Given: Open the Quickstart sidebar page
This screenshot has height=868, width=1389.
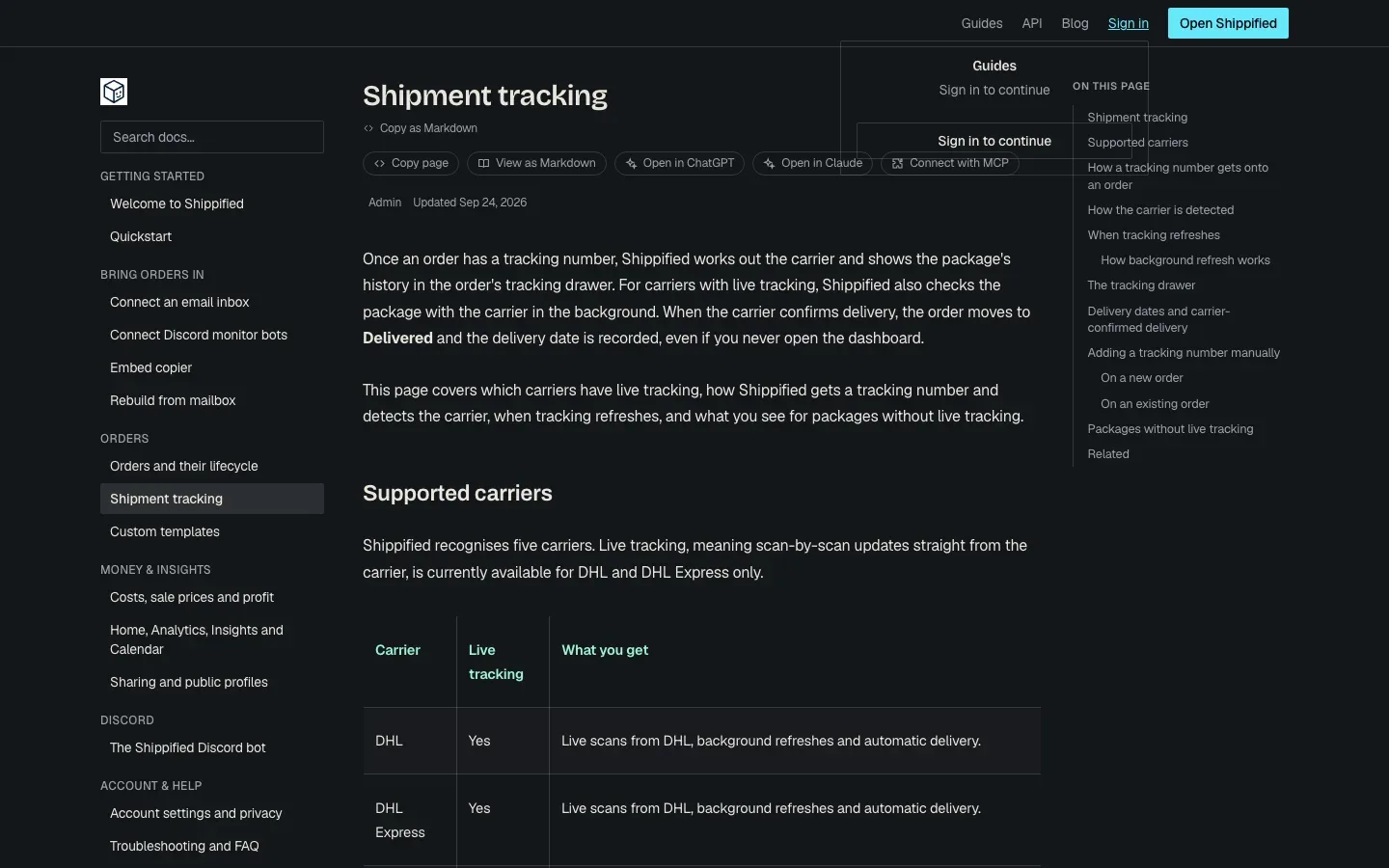Looking at the screenshot, I should click(212, 236).
